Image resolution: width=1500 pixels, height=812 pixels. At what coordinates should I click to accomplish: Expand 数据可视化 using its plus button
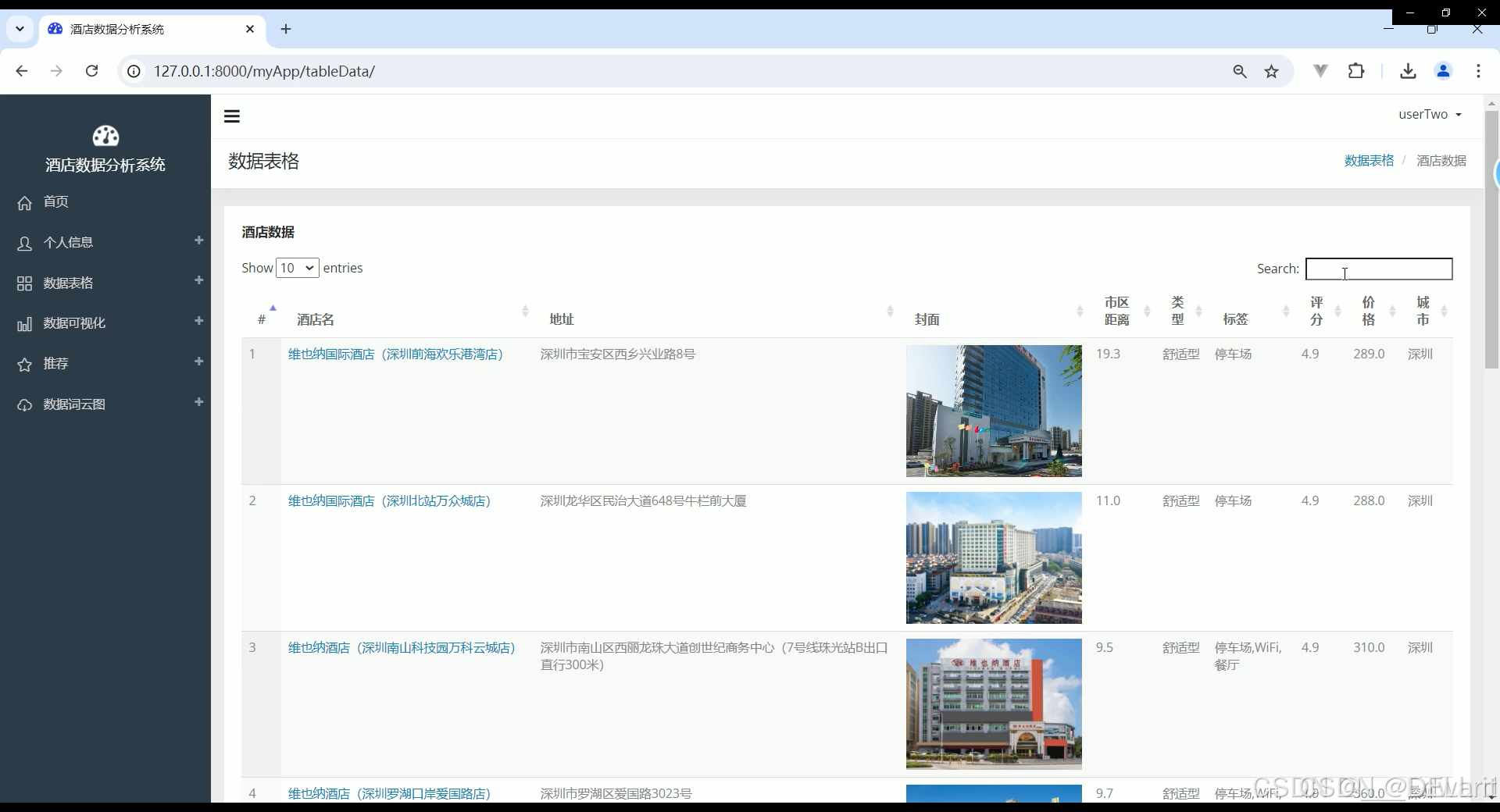point(199,321)
